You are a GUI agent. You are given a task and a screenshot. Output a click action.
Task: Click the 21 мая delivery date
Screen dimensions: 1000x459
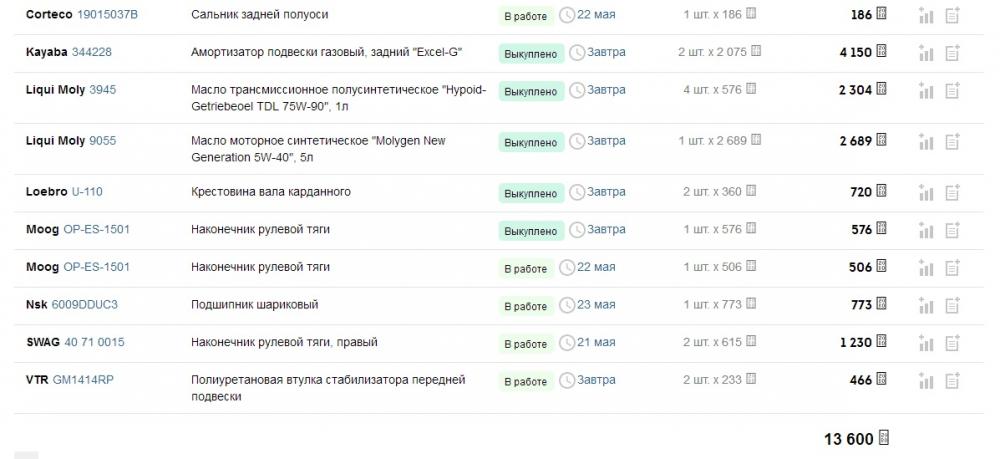point(596,342)
